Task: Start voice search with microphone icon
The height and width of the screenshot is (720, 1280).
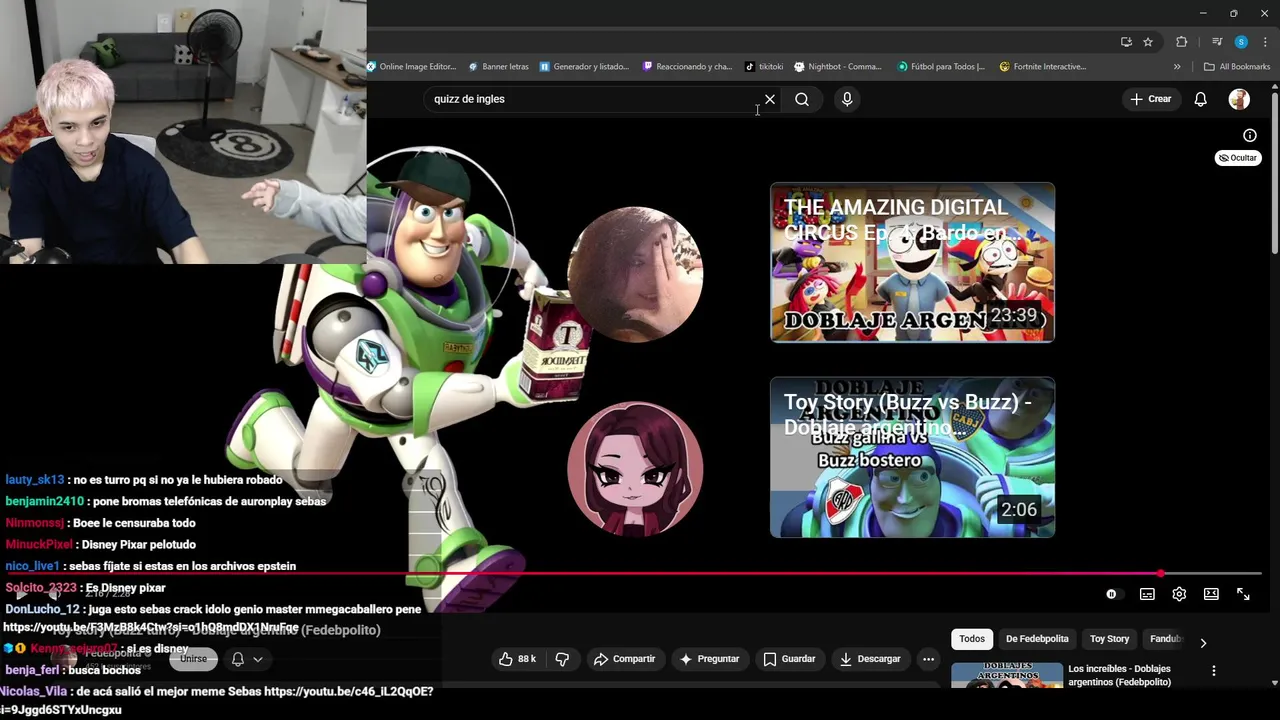Action: coord(847,99)
